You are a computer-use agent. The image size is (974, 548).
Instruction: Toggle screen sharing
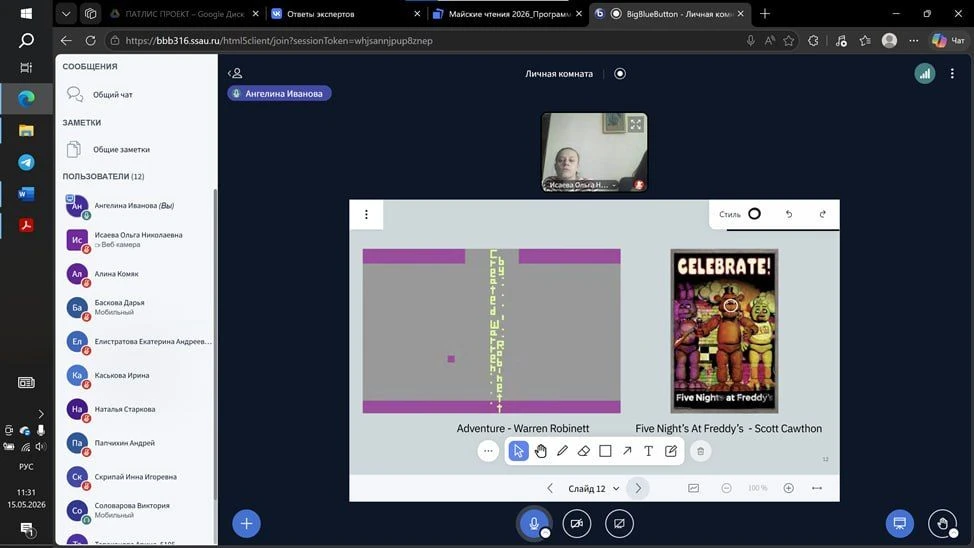point(619,523)
